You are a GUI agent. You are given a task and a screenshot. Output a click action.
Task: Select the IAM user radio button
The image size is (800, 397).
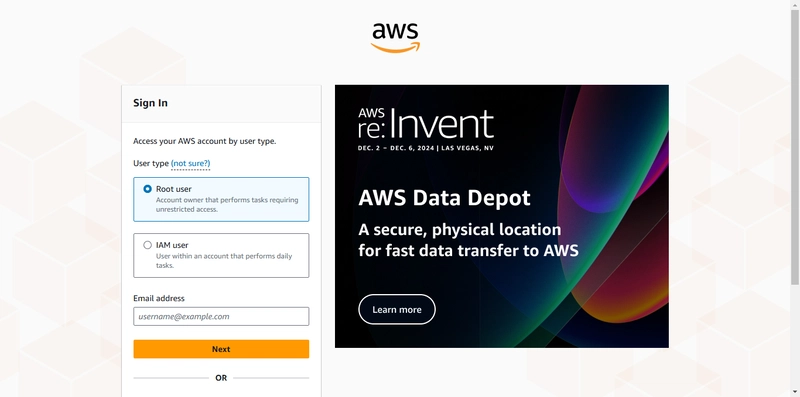[147, 245]
